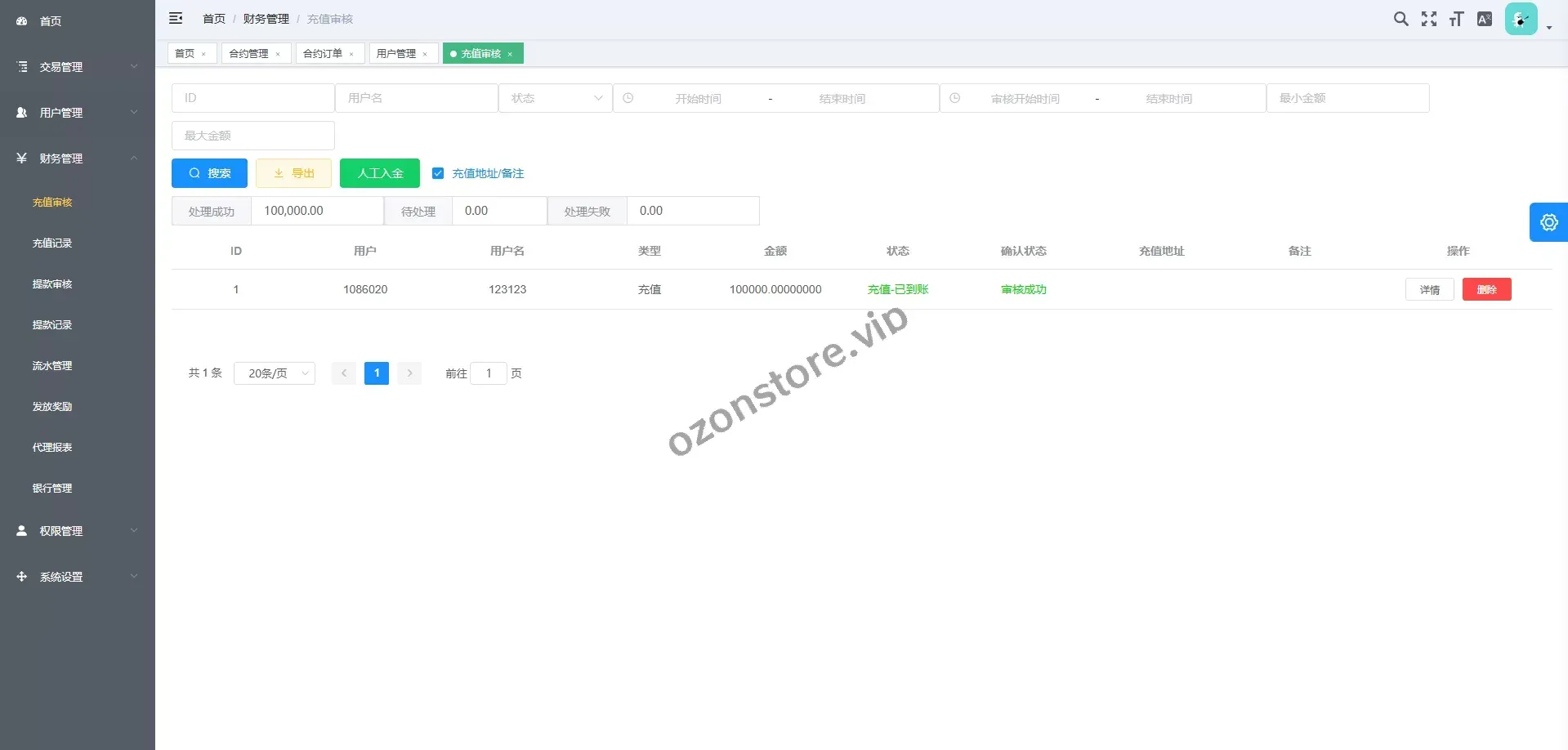The width and height of the screenshot is (1568, 750).
Task: Close the 合约管理 tab
Action: [x=278, y=54]
